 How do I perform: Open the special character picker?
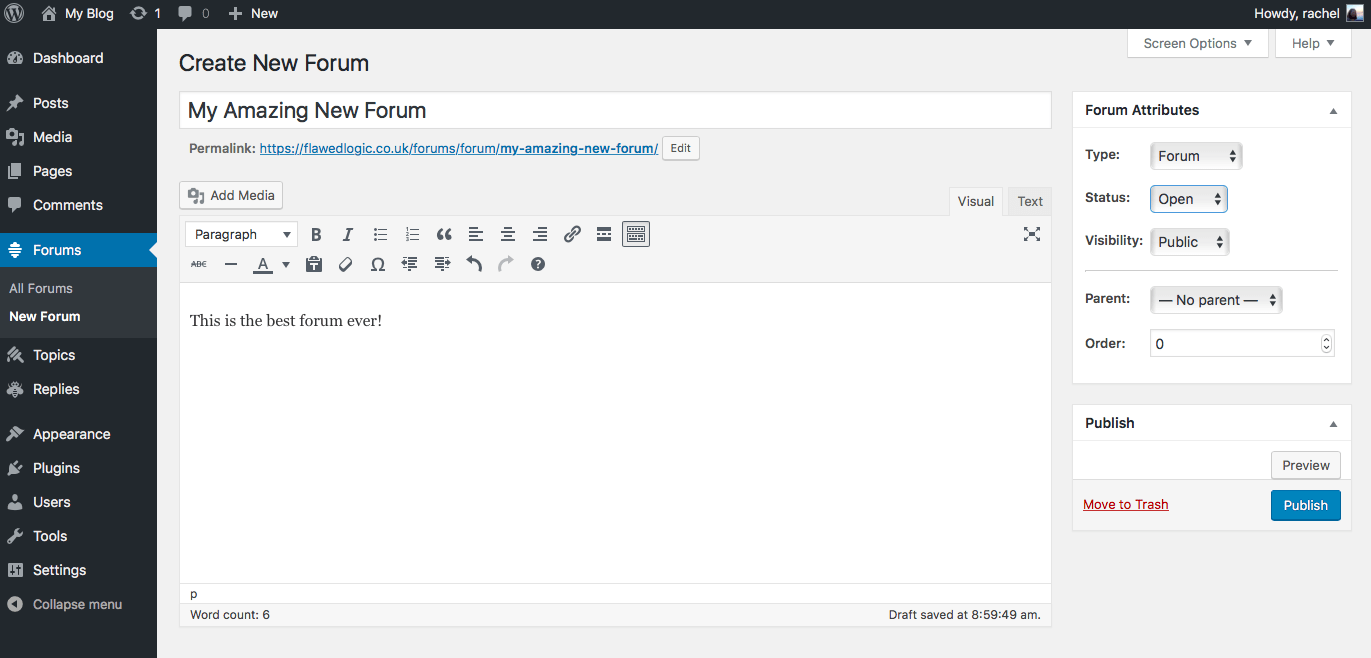pyautogui.click(x=378, y=264)
